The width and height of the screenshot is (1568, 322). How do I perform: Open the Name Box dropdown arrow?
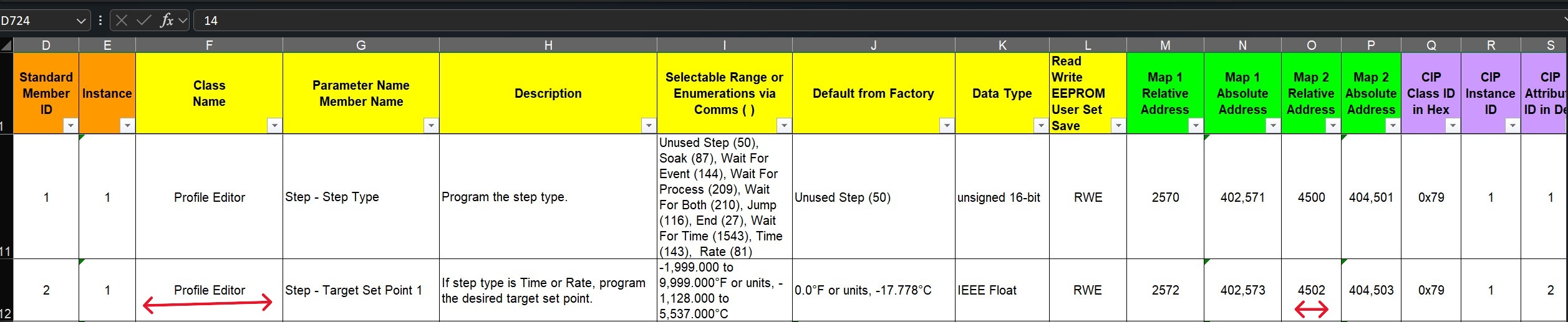tap(81, 21)
